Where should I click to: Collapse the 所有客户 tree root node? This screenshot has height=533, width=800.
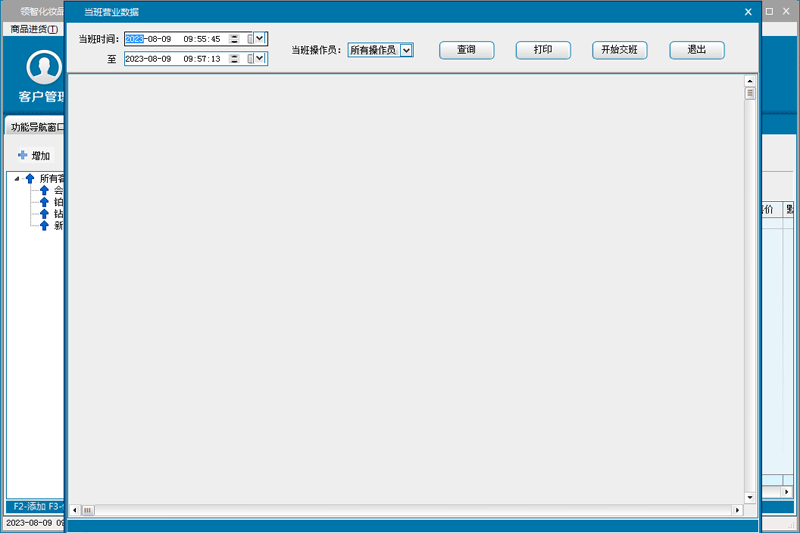pos(17,179)
